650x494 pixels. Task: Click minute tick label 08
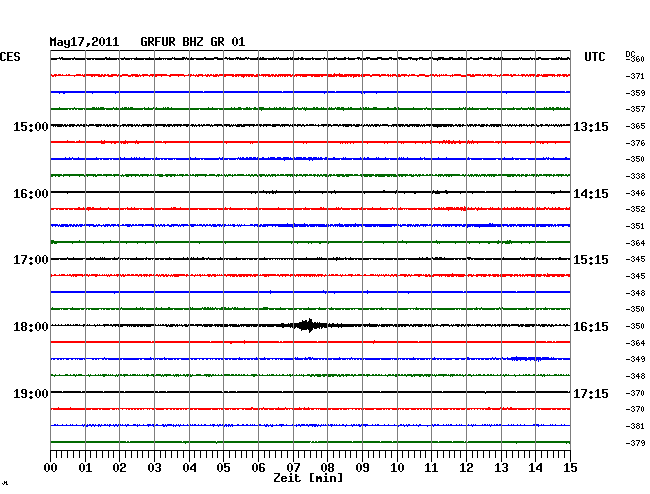[327, 468]
